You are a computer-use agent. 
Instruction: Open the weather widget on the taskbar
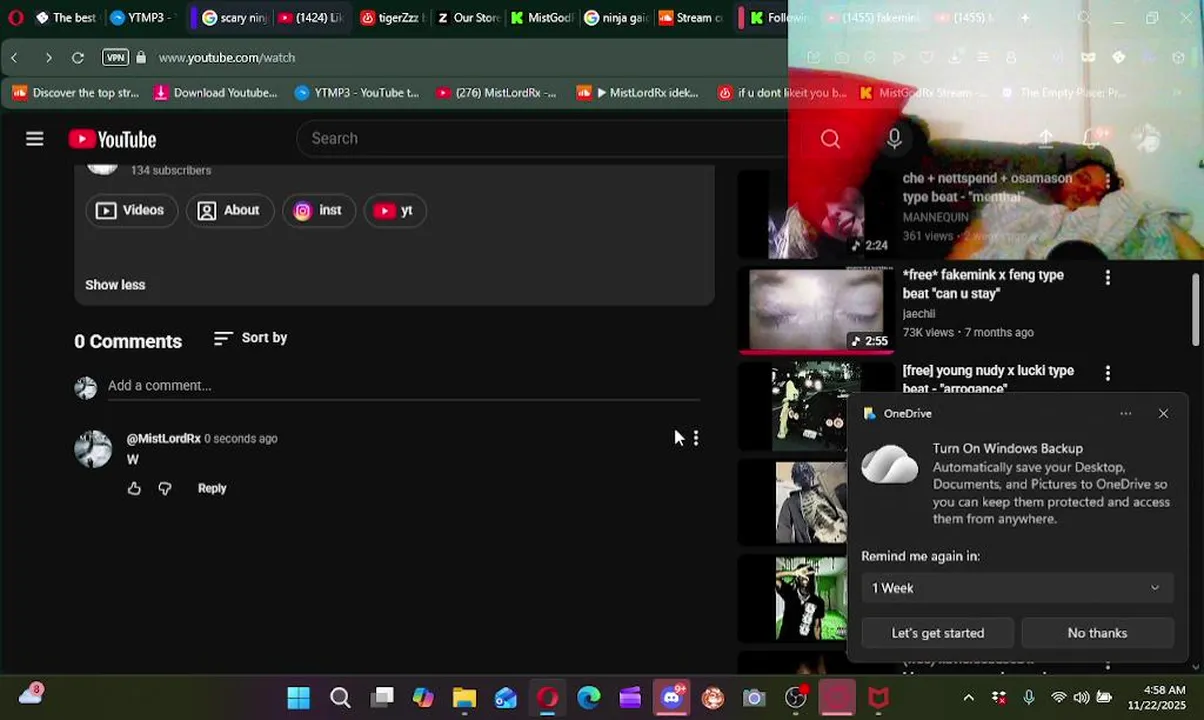click(x=31, y=694)
